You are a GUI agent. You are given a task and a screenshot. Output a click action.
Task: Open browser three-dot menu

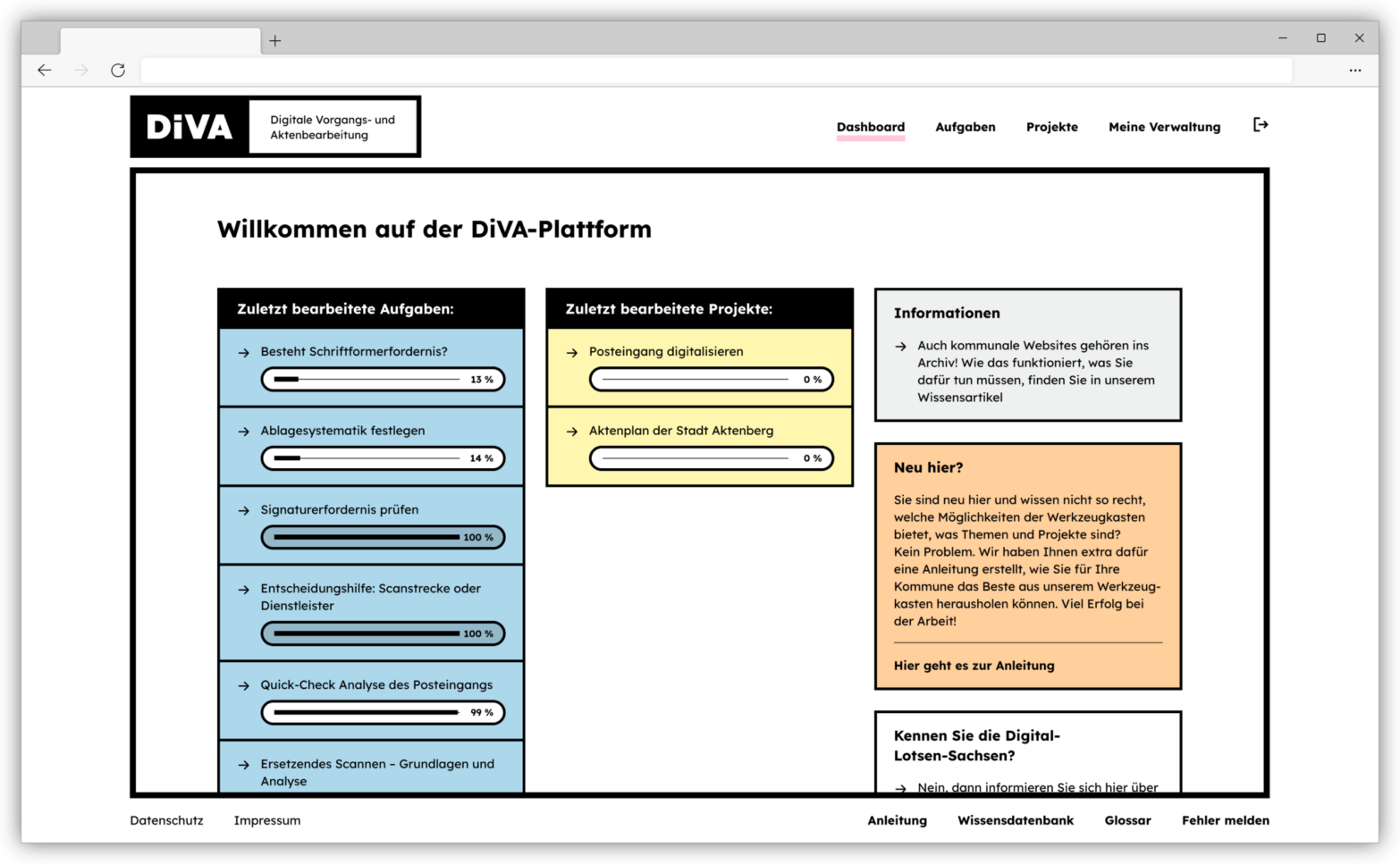[x=1355, y=70]
